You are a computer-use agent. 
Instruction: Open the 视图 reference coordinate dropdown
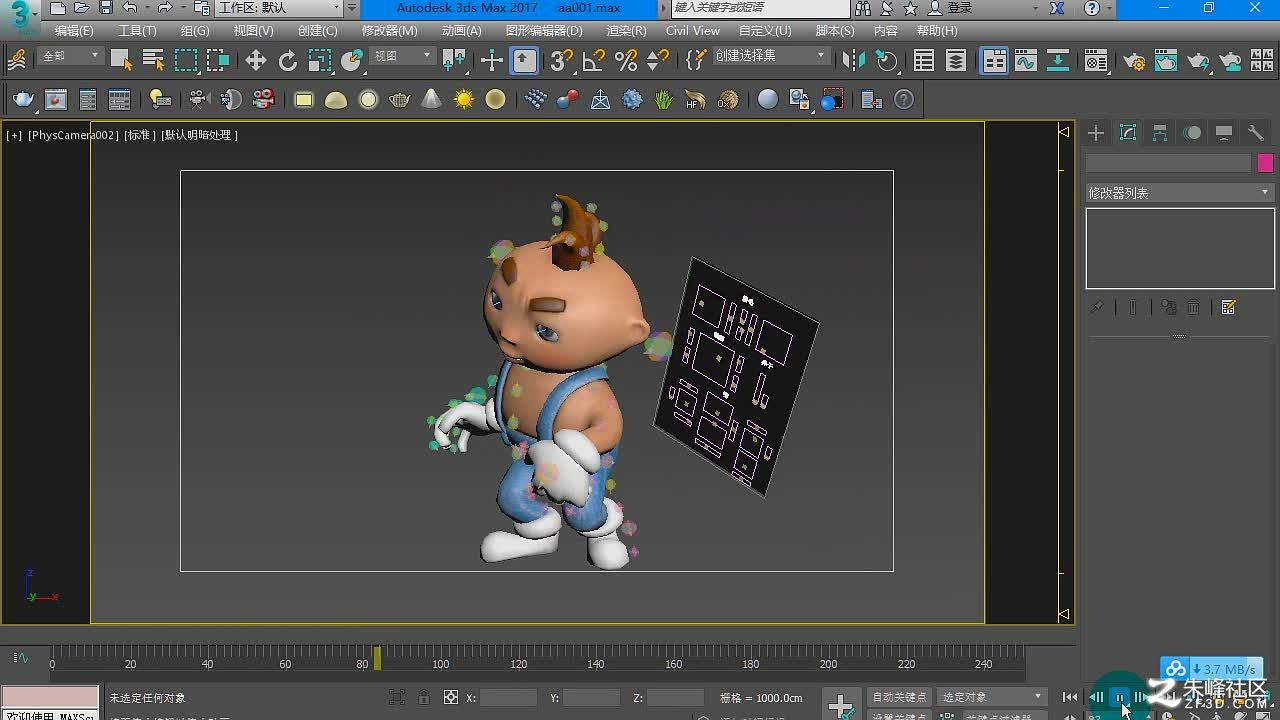403,56
